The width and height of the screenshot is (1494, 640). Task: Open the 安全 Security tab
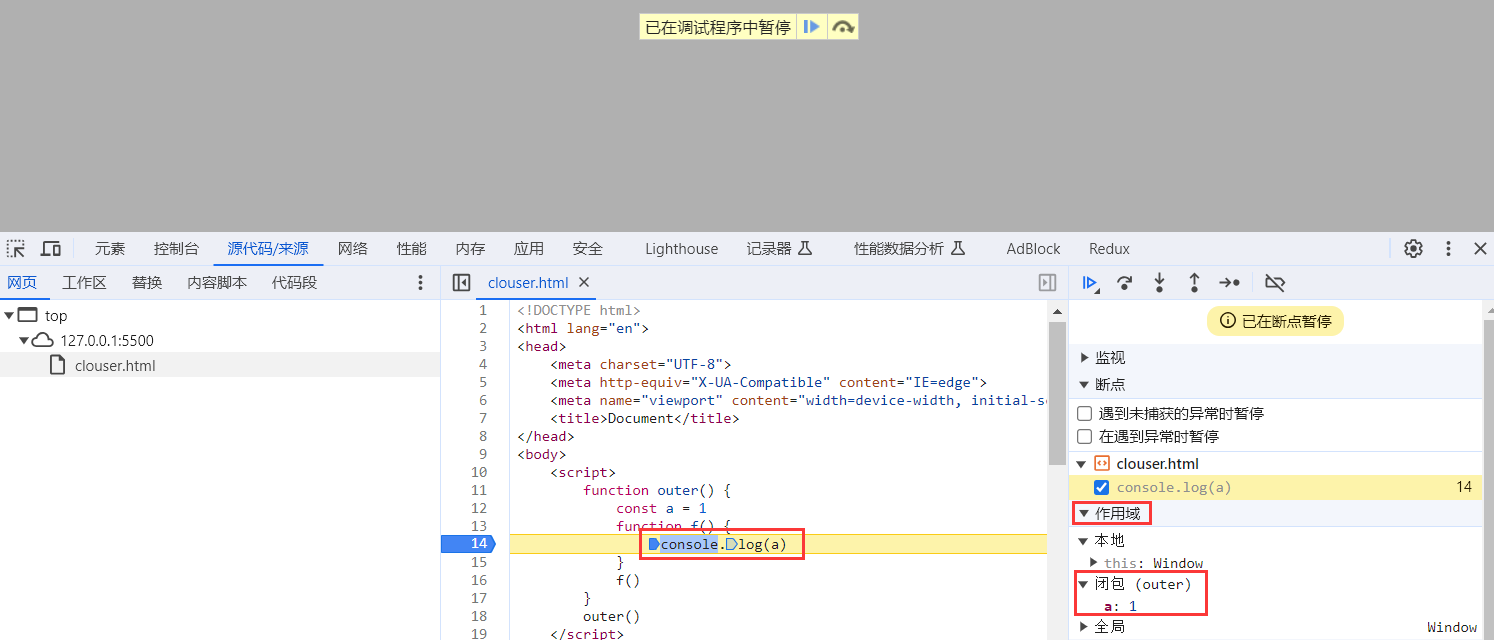[588, 249]
